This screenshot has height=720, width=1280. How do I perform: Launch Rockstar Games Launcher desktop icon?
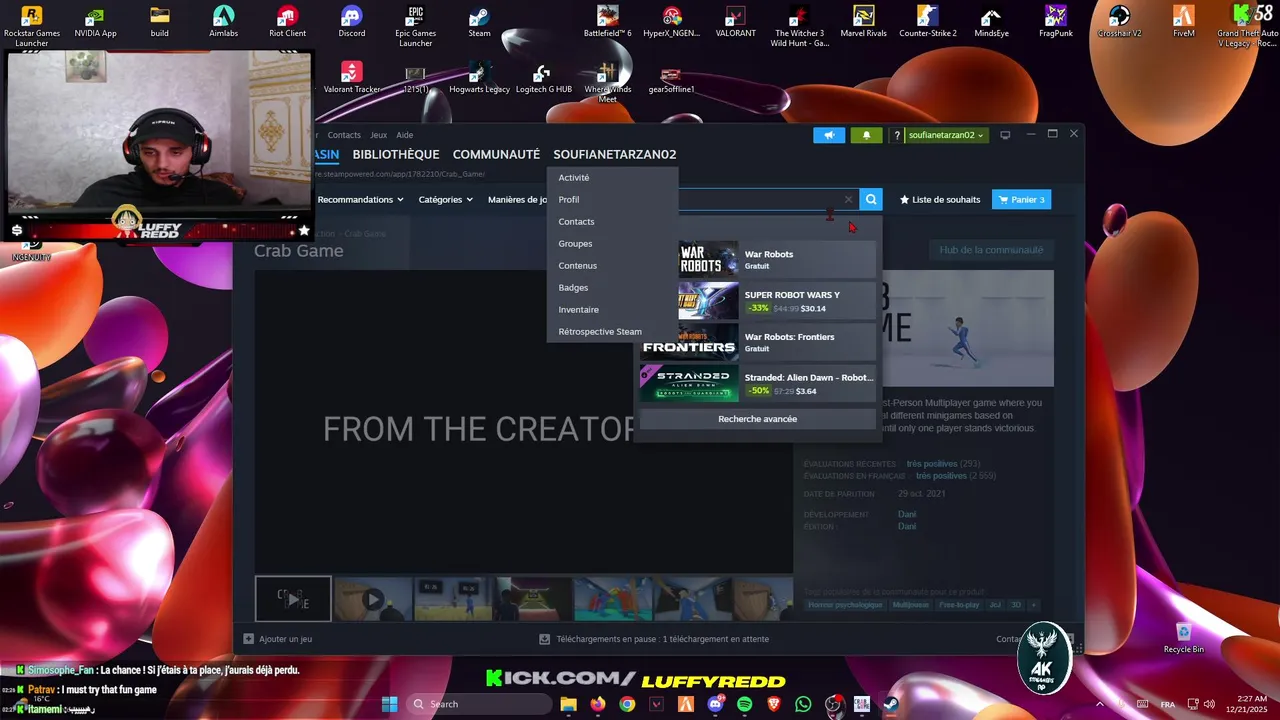[x=31, y=25]
